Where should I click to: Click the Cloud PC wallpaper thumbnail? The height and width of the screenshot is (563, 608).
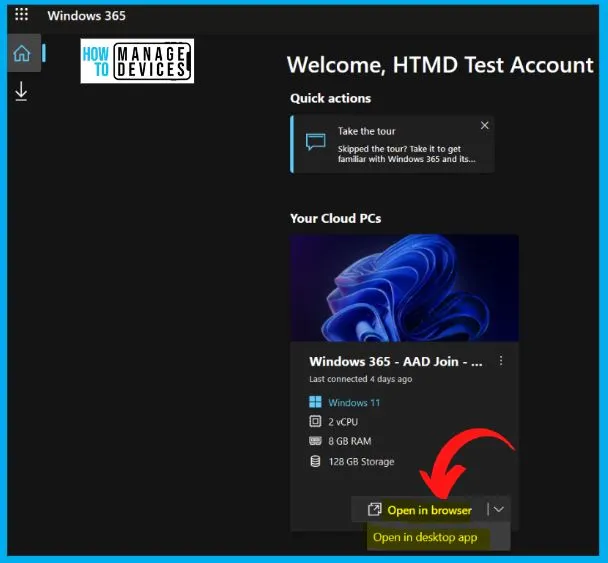[x=404, y=288]
